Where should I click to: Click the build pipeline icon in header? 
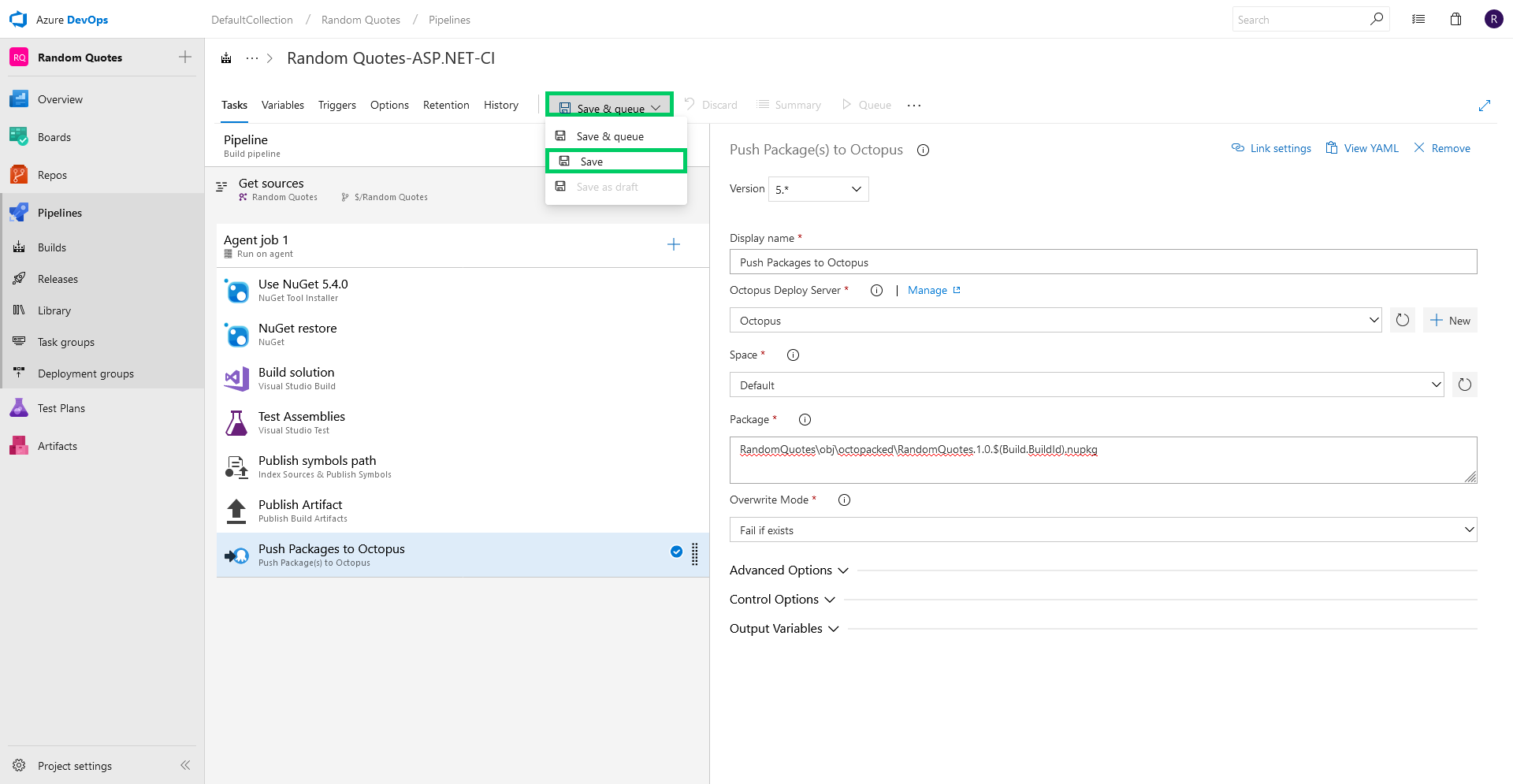coord(226,58)
